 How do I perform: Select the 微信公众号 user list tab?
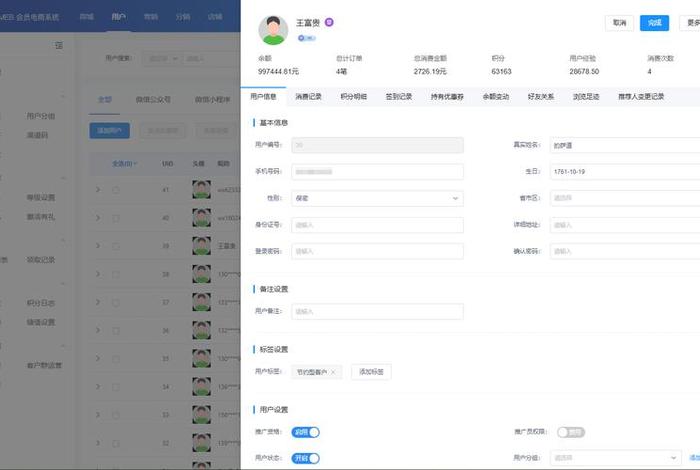[x=153, y=100]
